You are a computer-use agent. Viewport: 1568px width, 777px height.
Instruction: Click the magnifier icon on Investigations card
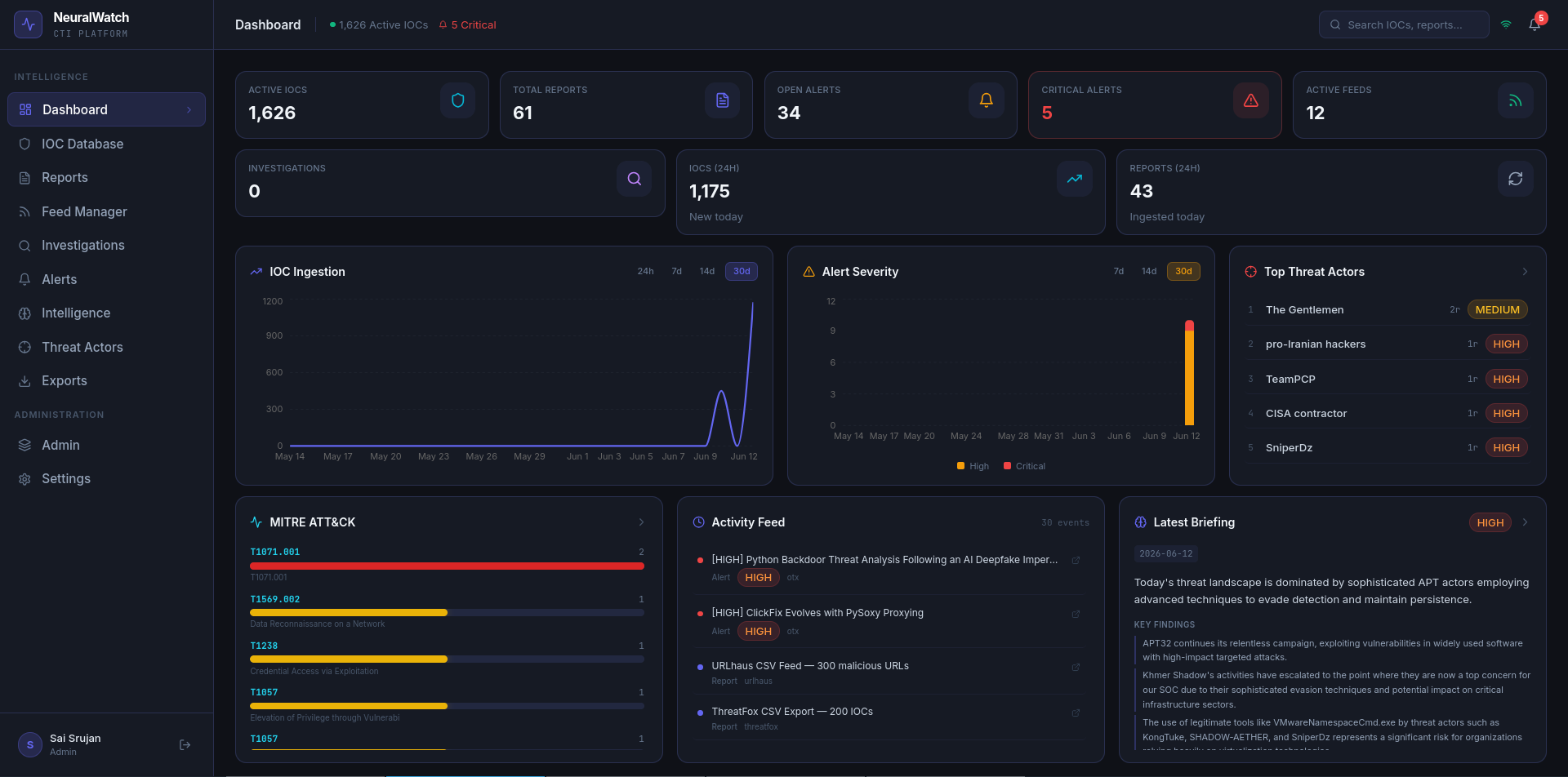coord(634,179)
